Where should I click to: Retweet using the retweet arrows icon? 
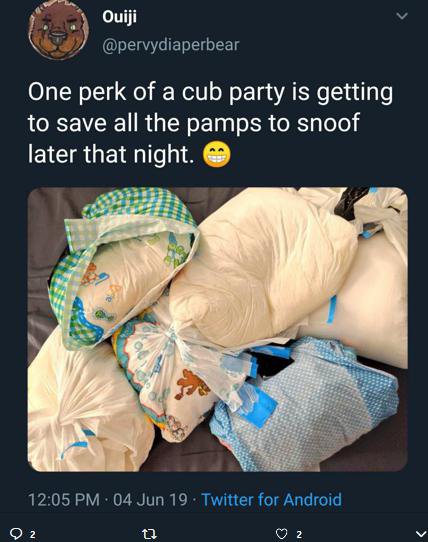[150, 534]
